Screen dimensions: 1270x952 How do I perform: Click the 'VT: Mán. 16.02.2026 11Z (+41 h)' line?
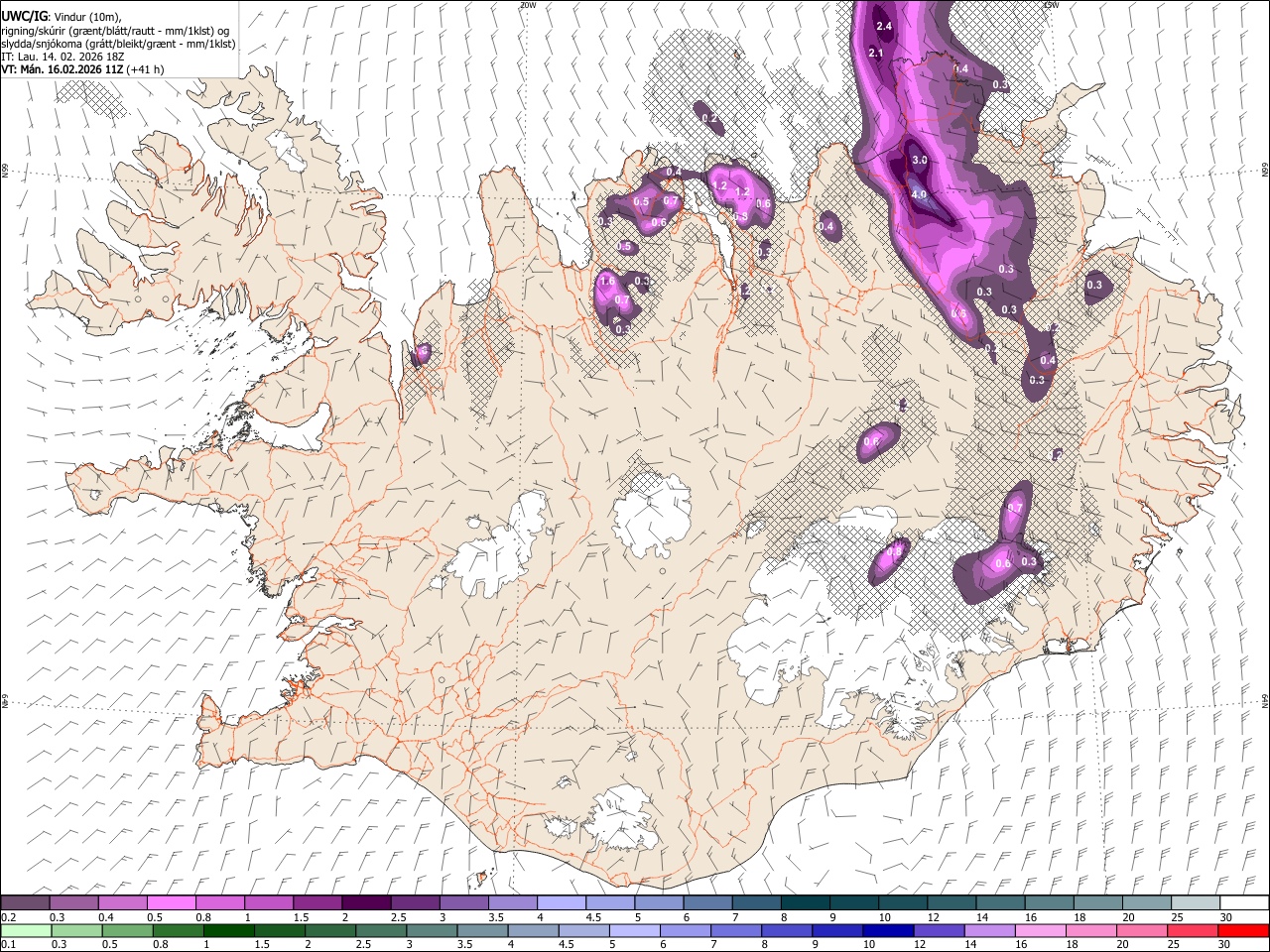(x=82, y=69)
